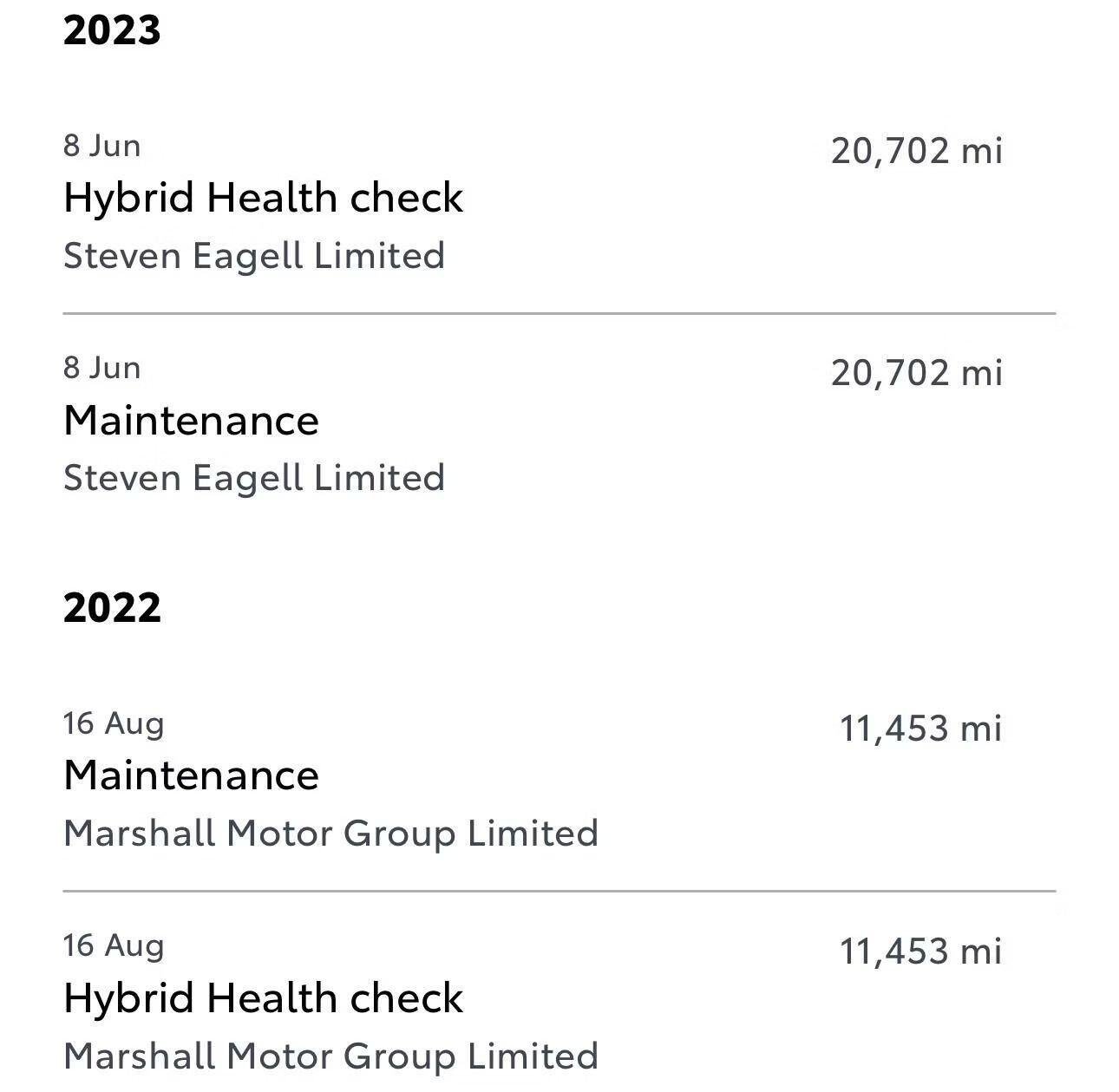Open the 2023 Maintenance record title
Screen dimensions: 1119x1092
coord(191,421)
